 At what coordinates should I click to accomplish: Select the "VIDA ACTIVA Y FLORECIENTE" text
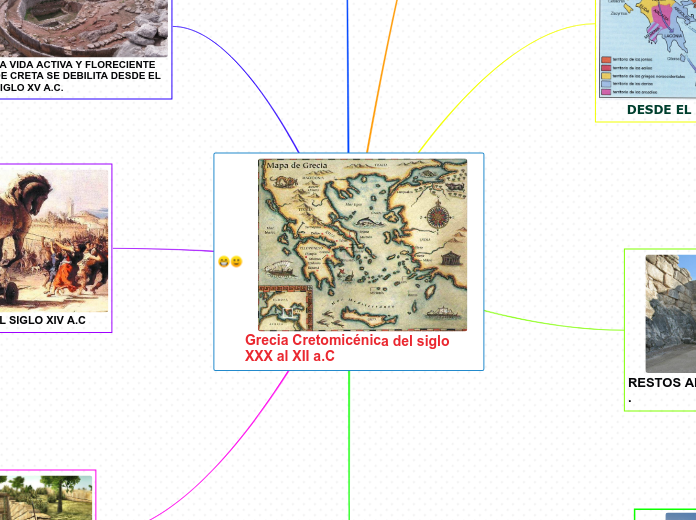tap(83, 64)
